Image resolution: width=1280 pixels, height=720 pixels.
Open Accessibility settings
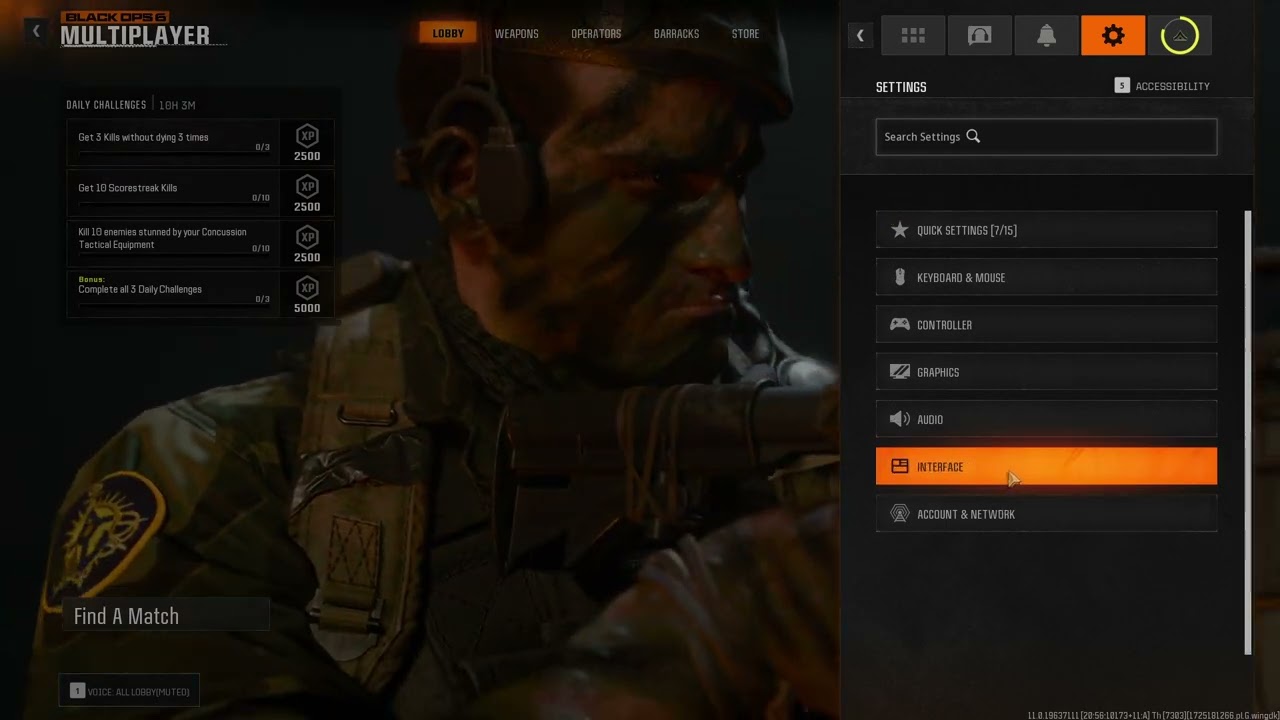point(1162,86)
